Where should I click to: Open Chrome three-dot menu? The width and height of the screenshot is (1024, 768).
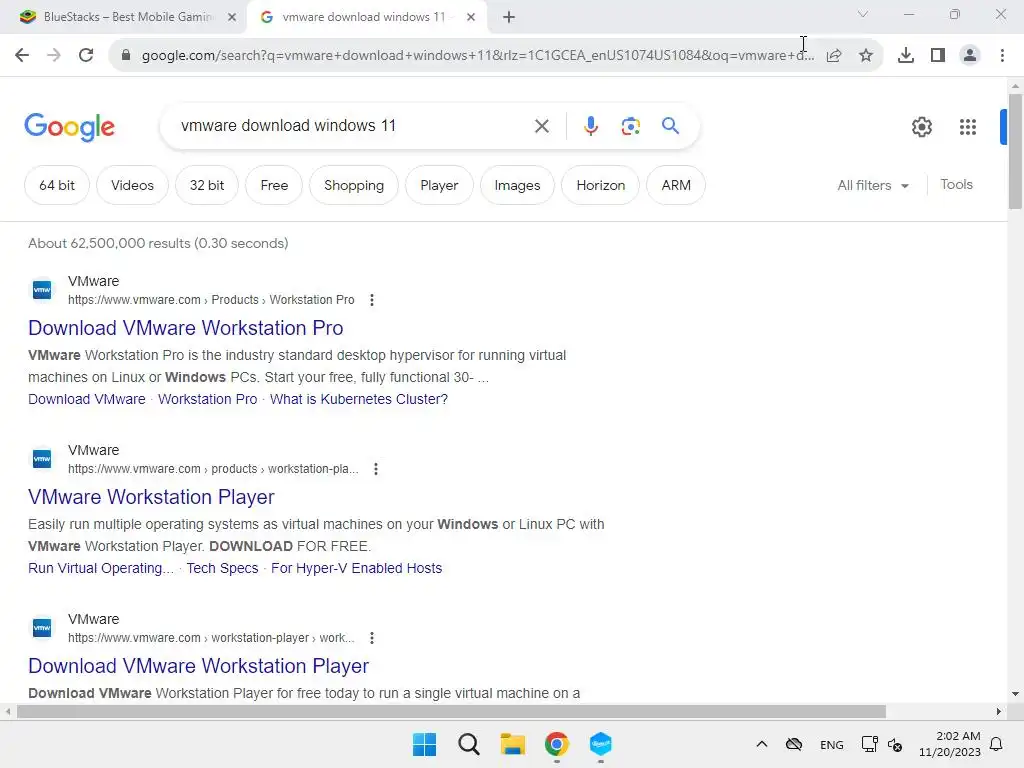(1002, 56)
